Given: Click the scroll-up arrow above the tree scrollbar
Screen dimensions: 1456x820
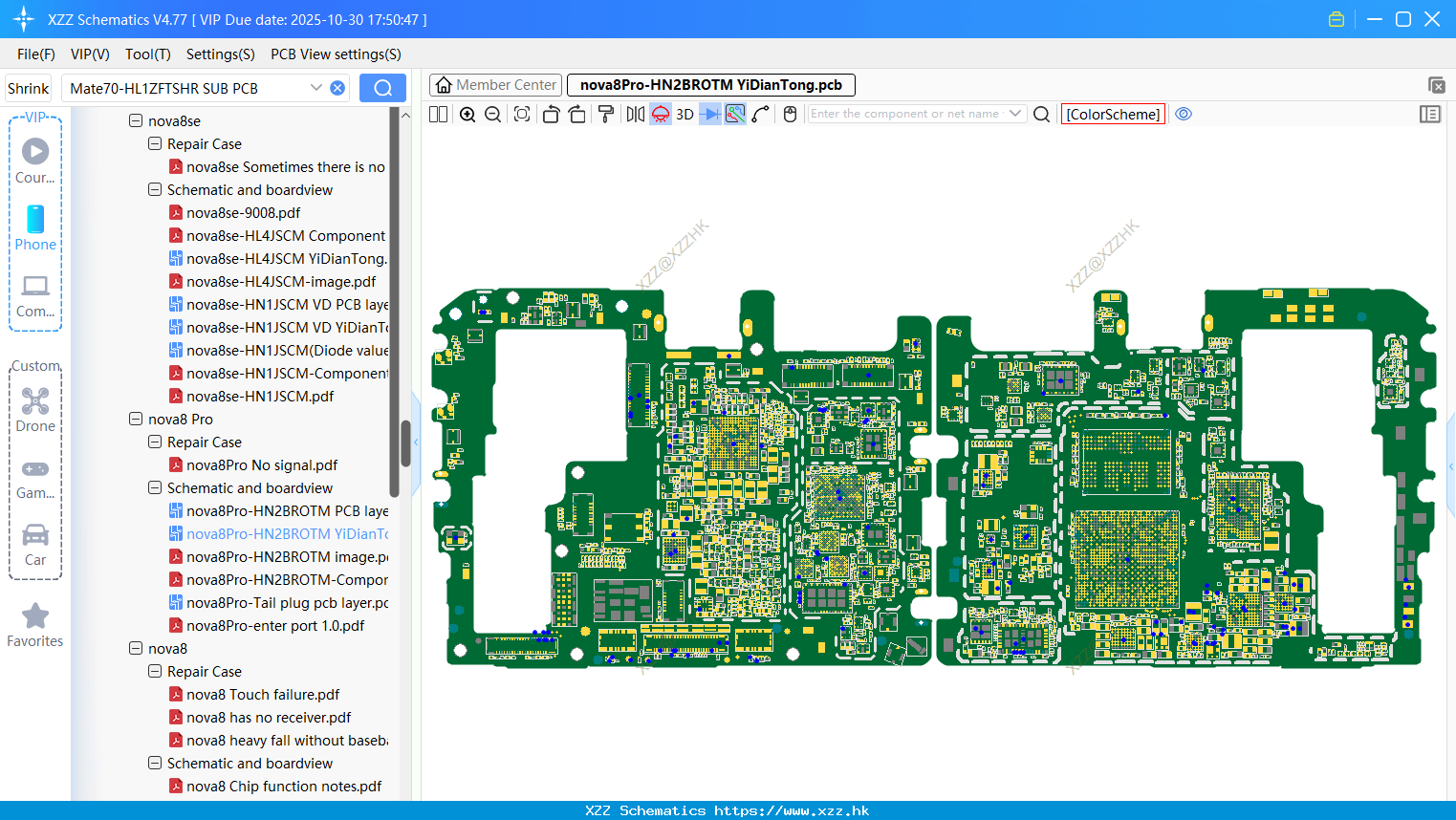Looking at the screenshot, I should tap(405, 115).
